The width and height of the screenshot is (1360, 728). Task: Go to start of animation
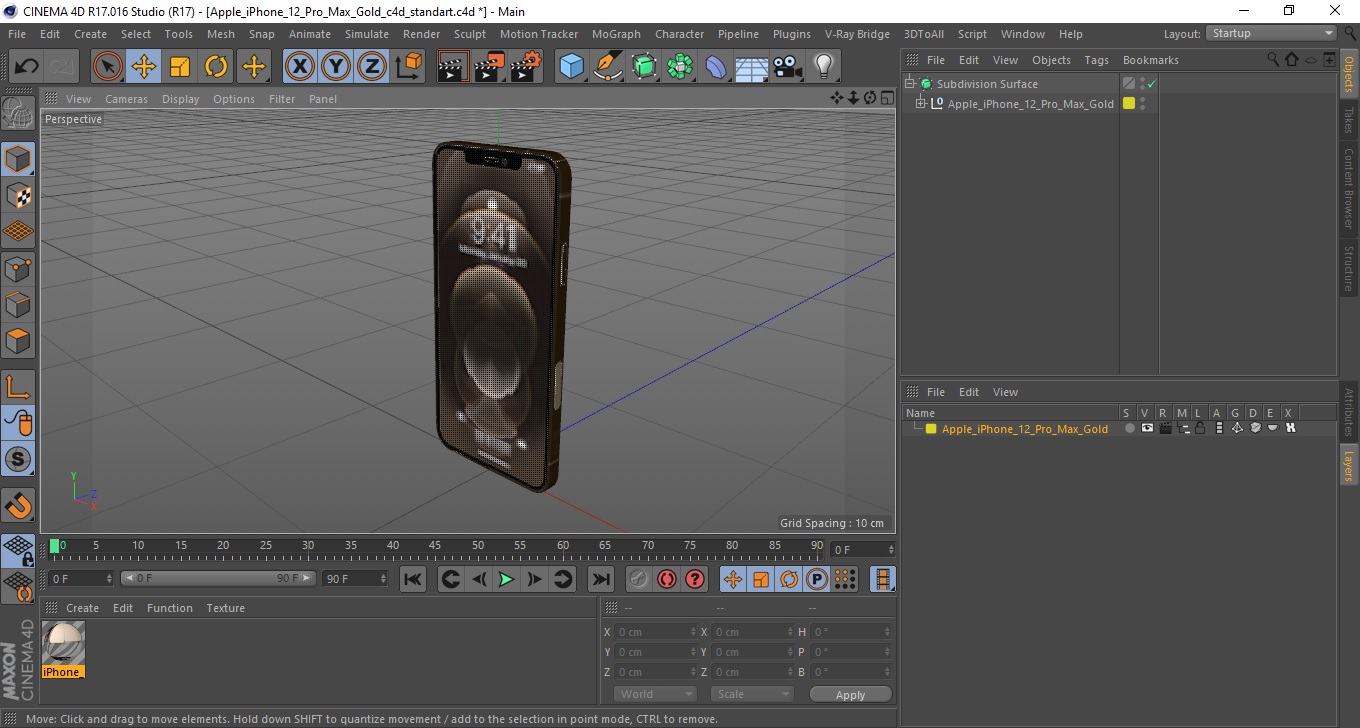pyautogui.click(x=412, y=579)
